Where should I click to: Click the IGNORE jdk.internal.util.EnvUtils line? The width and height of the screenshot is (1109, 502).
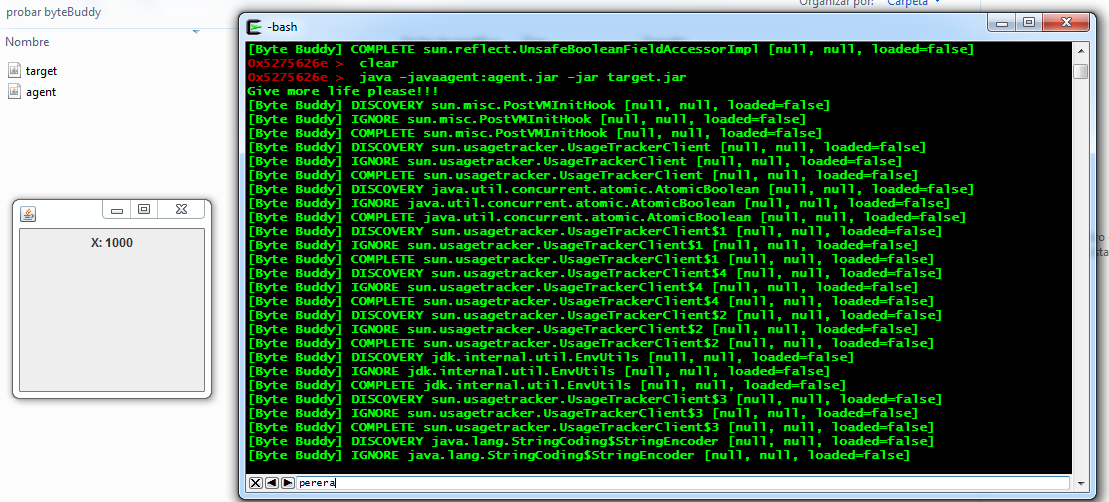click(x=539, y=371)
